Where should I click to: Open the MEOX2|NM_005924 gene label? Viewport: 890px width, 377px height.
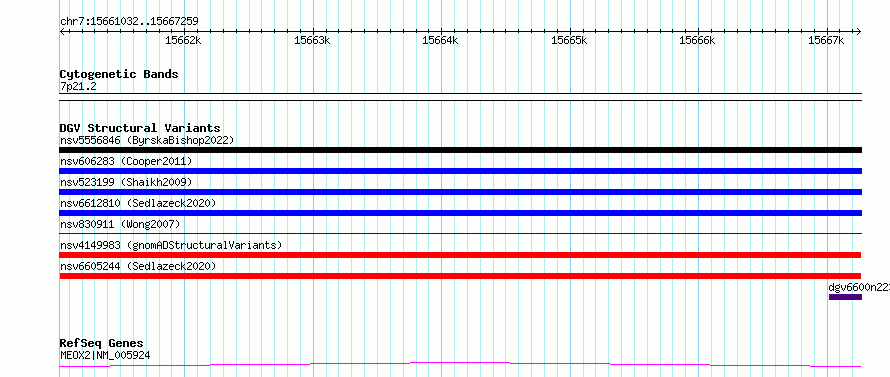(x=105, y=355)
